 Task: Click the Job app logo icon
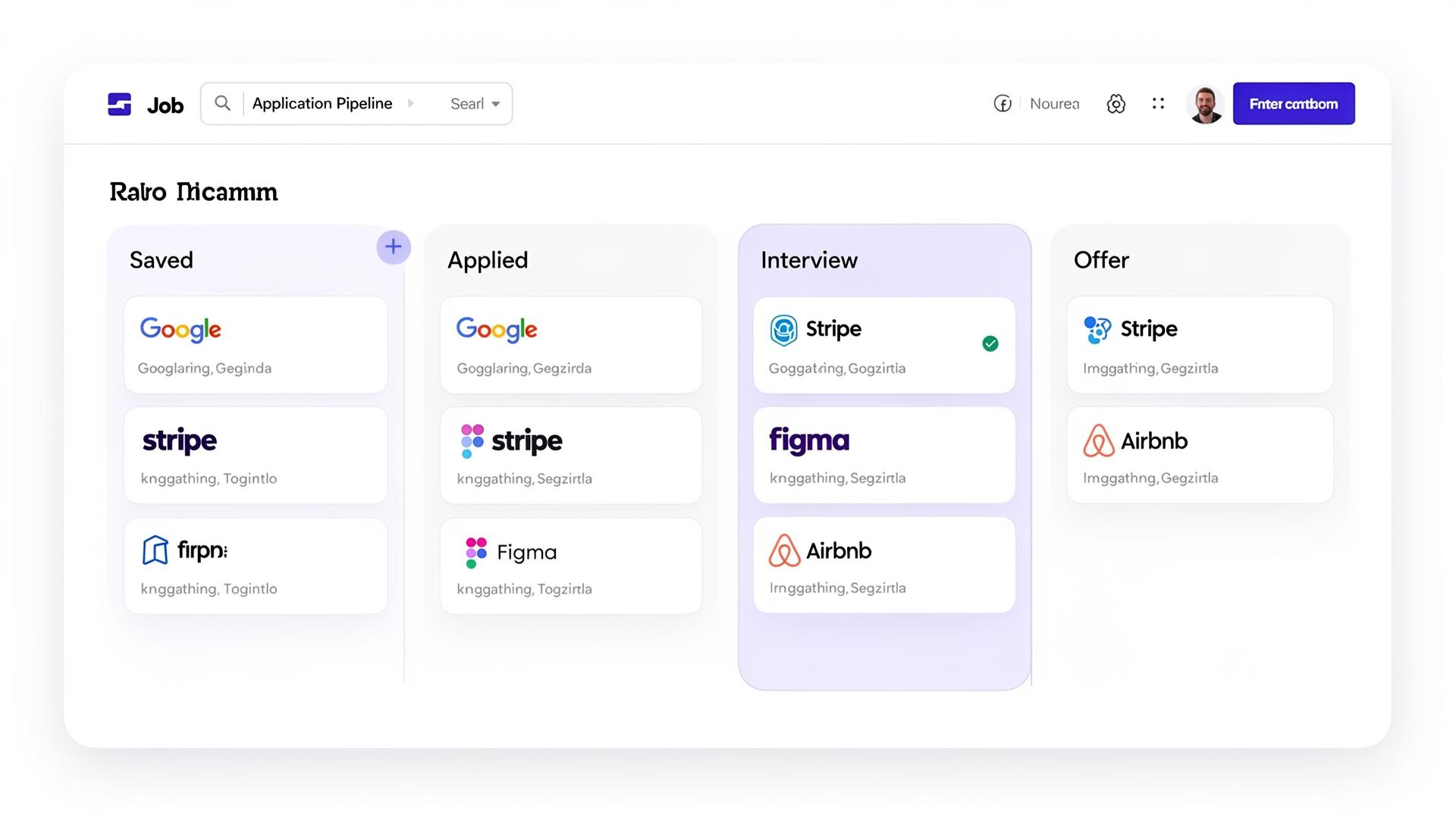119,104
